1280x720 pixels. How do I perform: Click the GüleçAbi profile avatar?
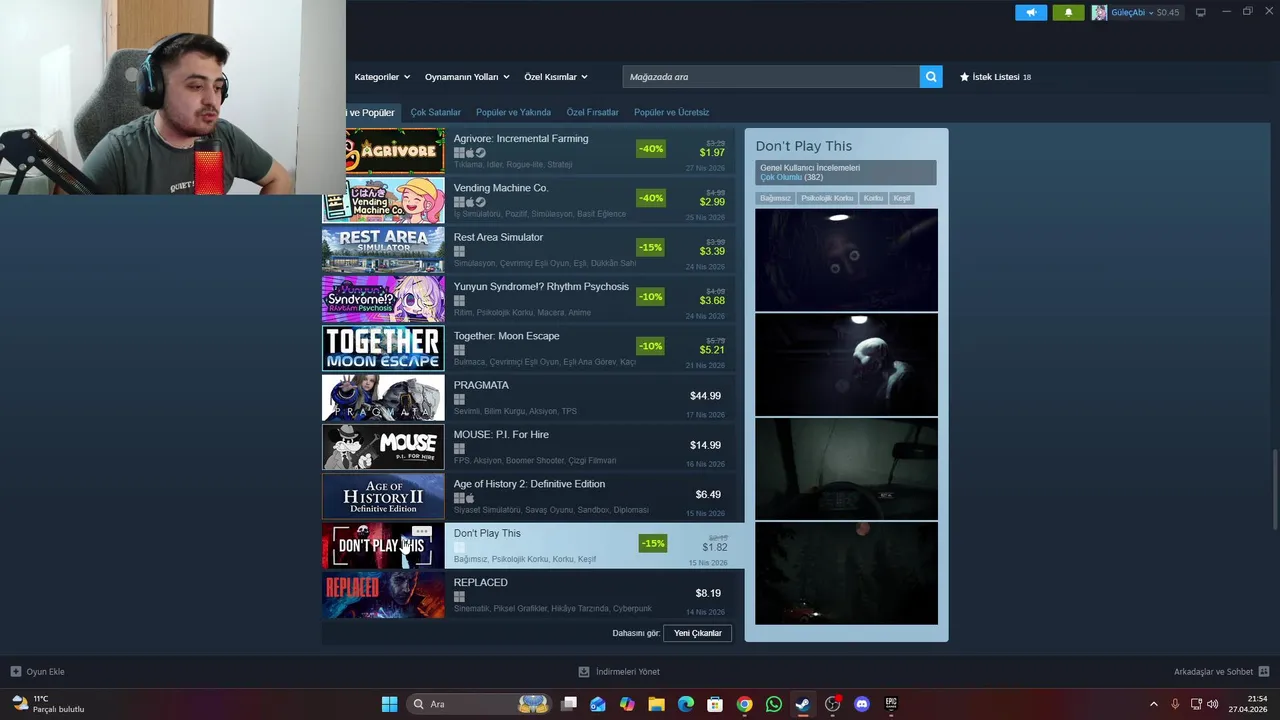coord(1099,12)
